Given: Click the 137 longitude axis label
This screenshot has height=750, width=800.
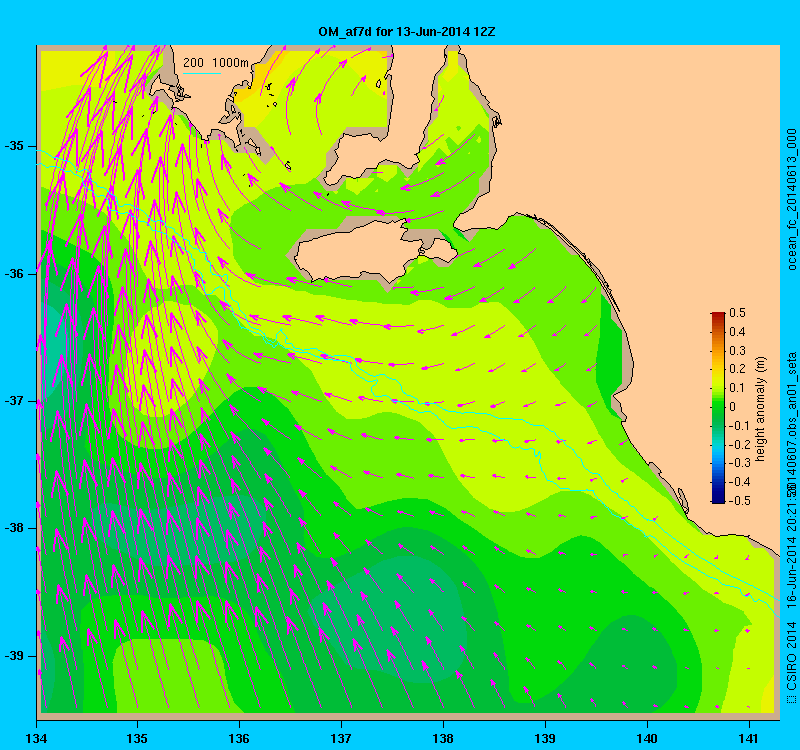Looking at the screenshot, I should click(341, 739).
